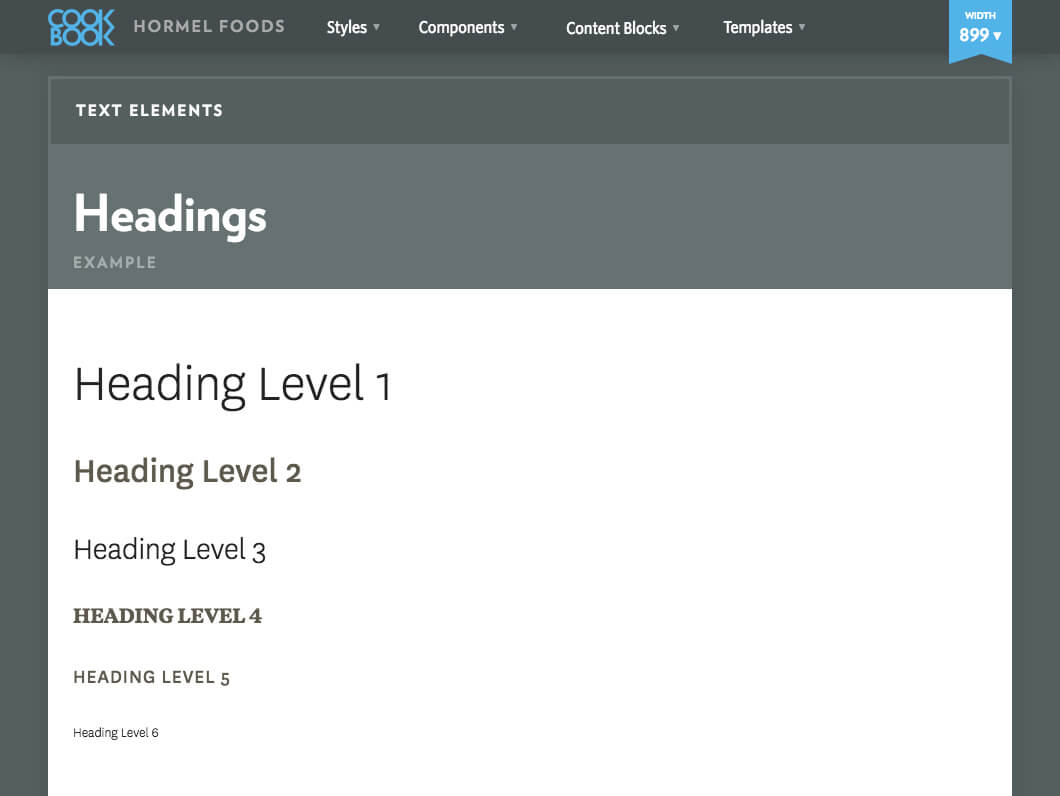Open the Templates menu

click(757, 27)
